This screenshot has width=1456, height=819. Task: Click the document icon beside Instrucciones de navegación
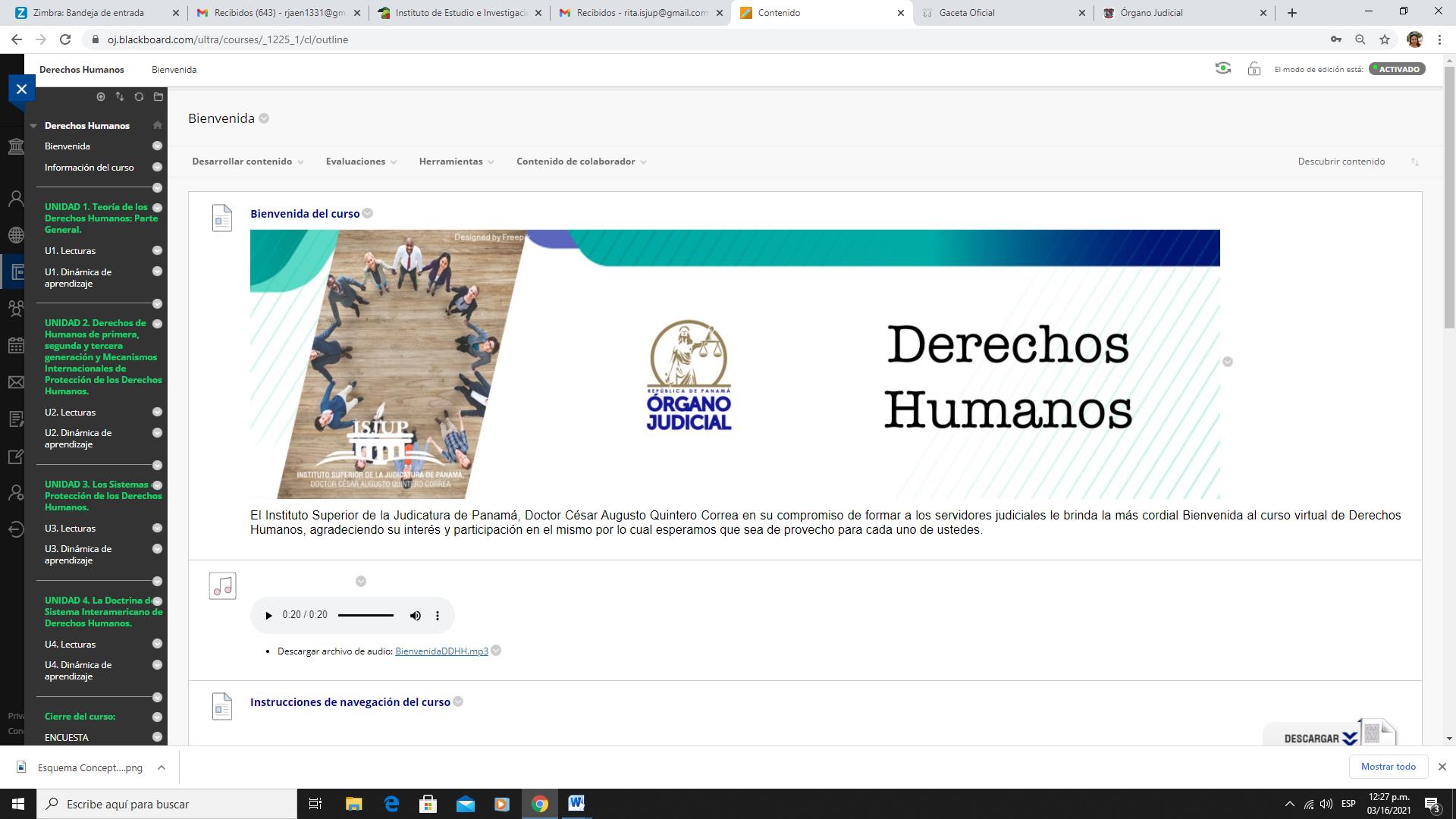click(x=222, y=706)
